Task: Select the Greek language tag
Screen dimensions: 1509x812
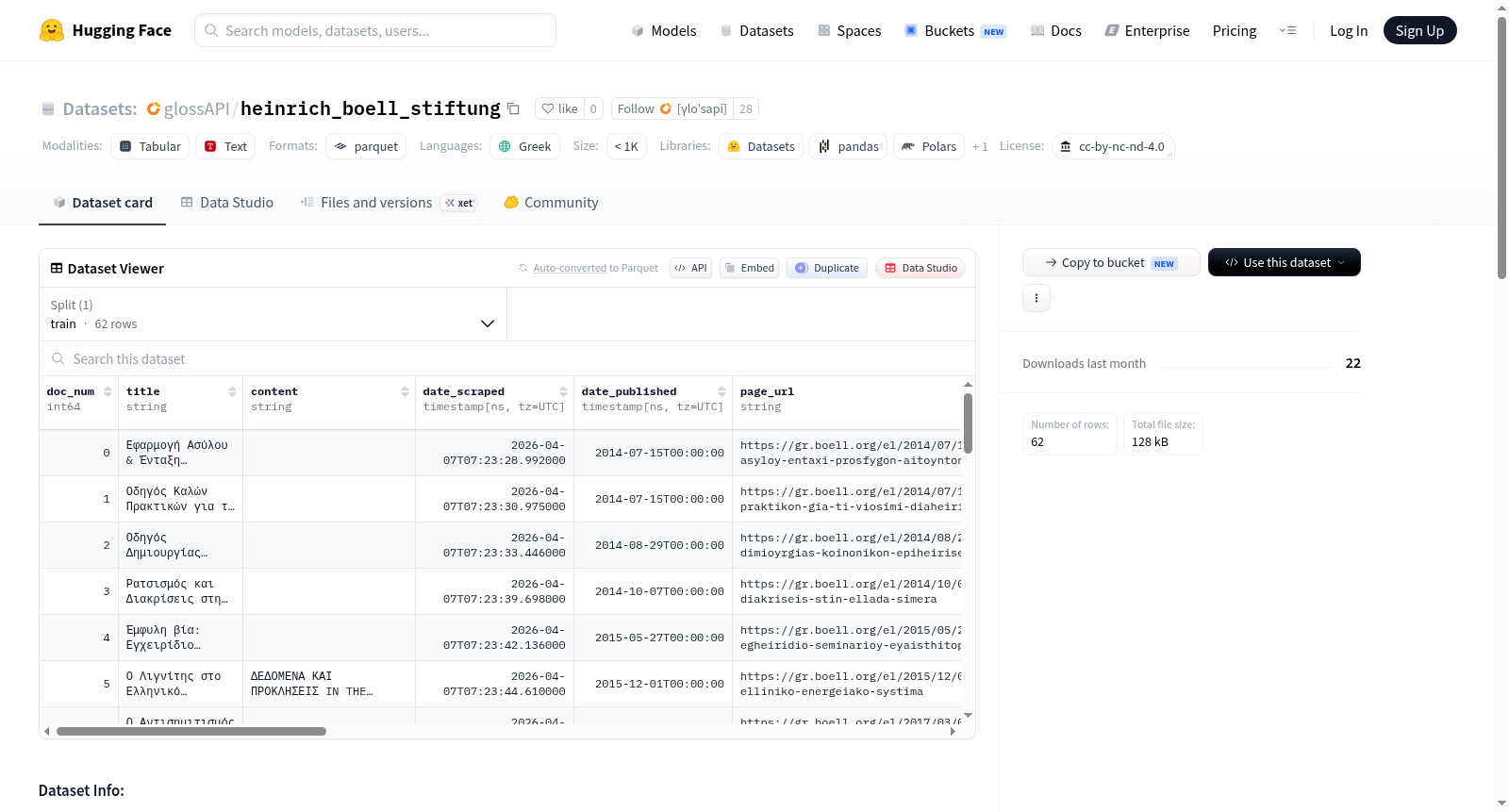Action: click(524, 146)
